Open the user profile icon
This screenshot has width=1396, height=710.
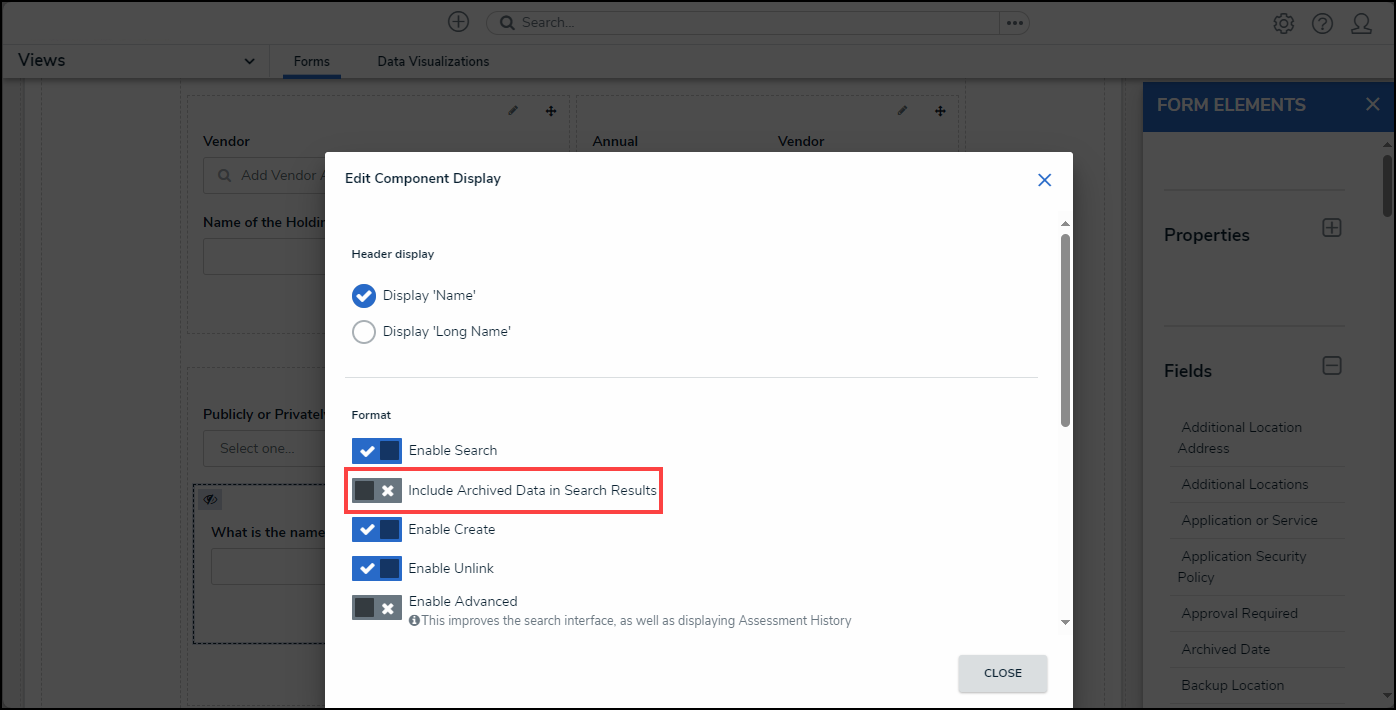tap(1361, 23)
